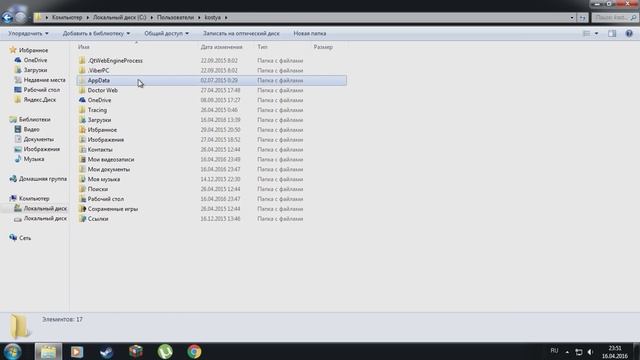Screen dimensions: 640x360
Task: Select the Doctor Web folder icon
Action: pyautogui.click(x=82, y=90)
